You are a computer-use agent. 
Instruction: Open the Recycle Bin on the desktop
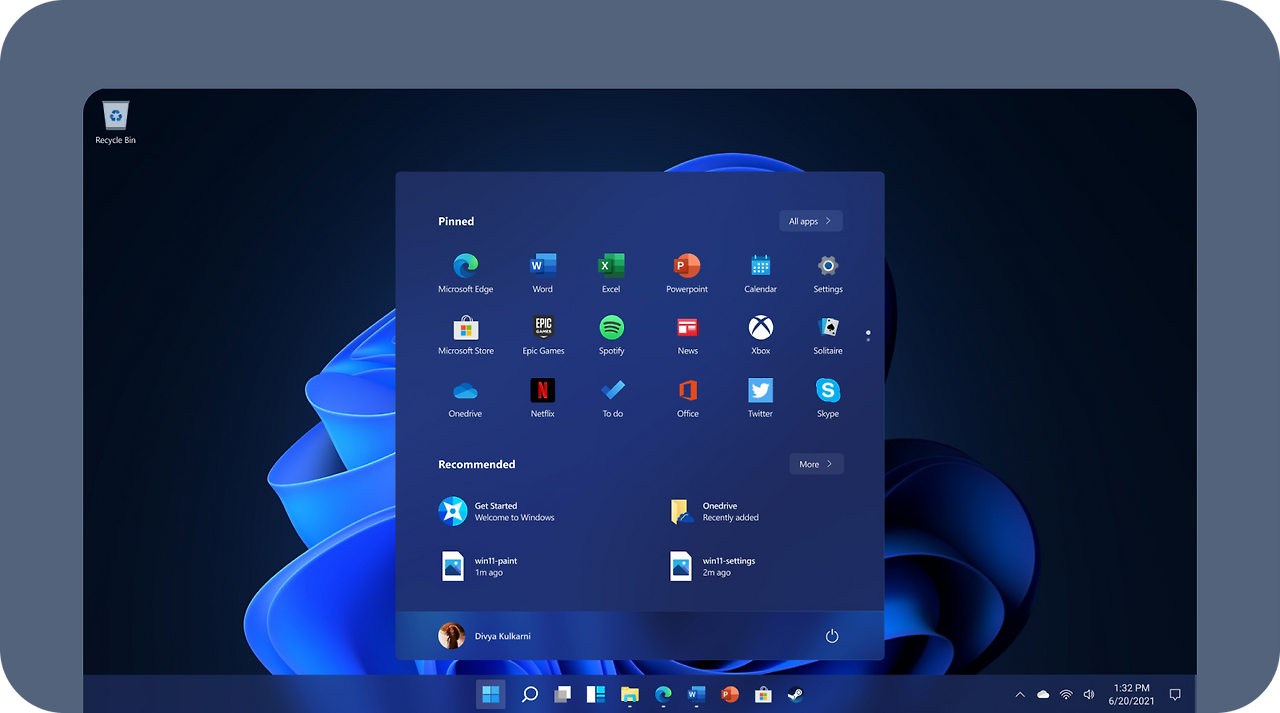(116, 124)
